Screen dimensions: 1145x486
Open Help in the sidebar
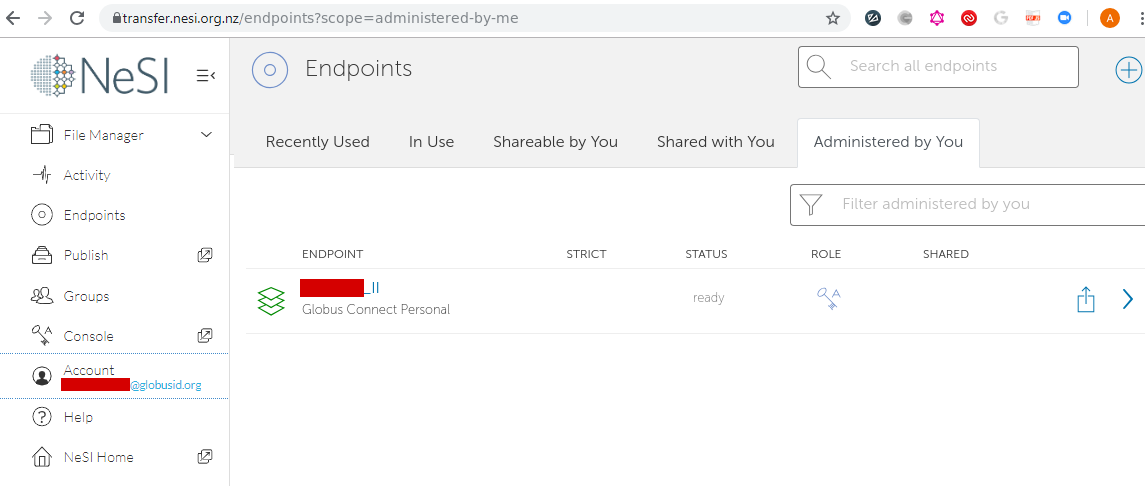[x=77, y=417]
